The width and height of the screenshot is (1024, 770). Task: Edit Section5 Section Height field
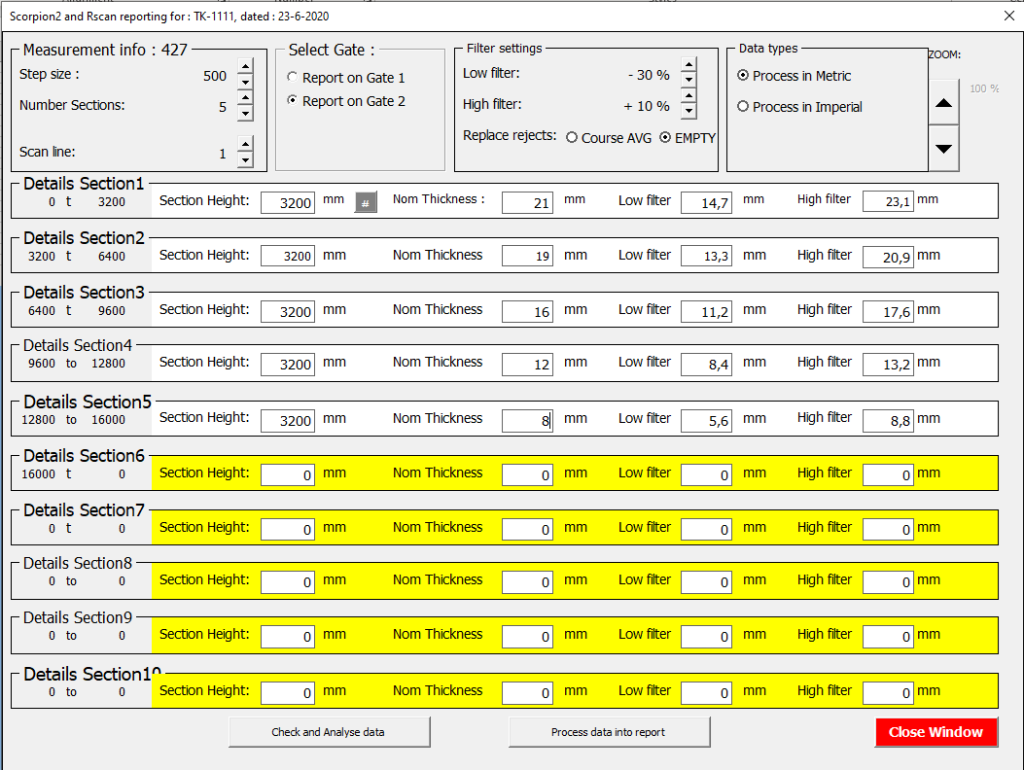coord(287,421)
